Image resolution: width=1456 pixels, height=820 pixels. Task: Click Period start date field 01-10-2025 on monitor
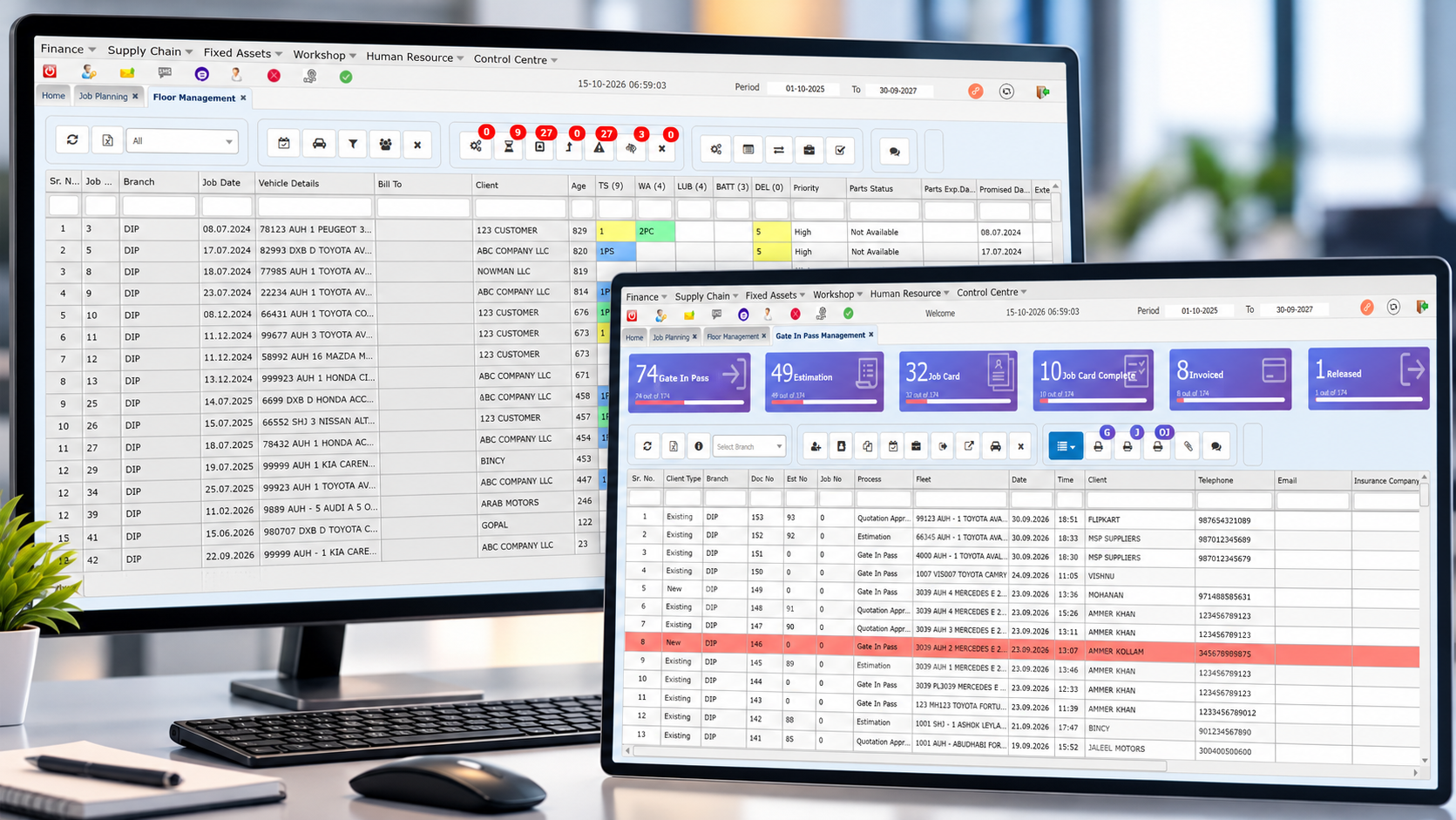806,89
